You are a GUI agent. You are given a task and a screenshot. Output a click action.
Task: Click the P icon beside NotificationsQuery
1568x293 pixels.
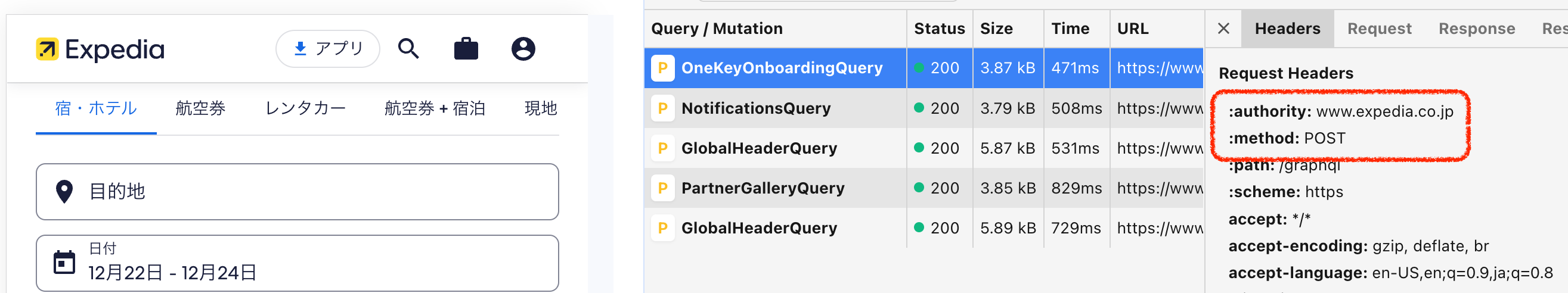[x=663, y=108]
